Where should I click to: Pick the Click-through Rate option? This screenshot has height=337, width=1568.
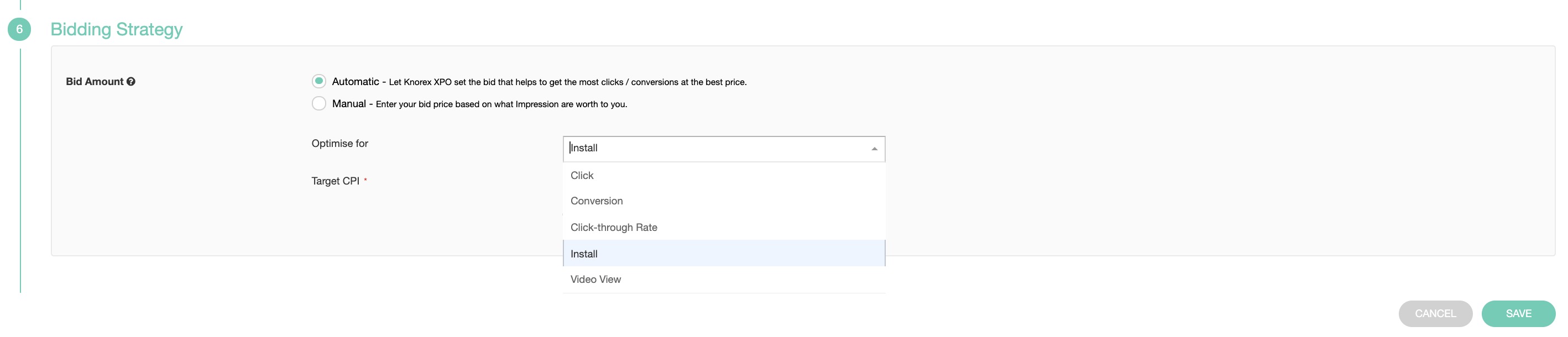(x=614, y=228)
